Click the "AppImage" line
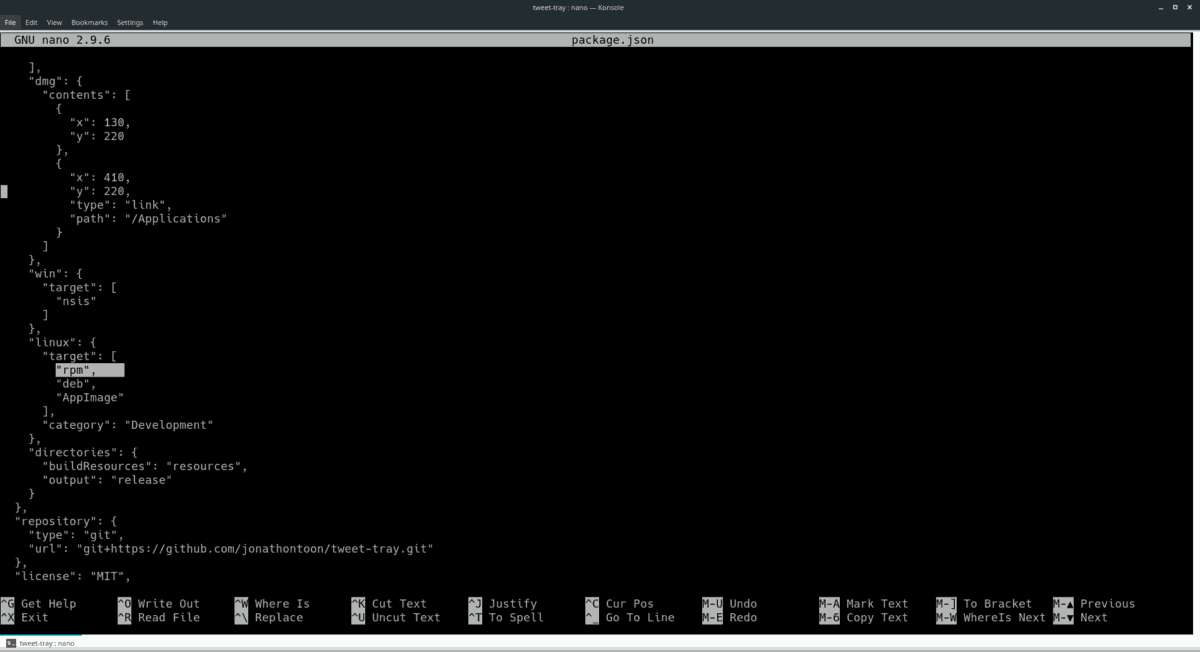 pyautogui.click(x=90, y=398)
